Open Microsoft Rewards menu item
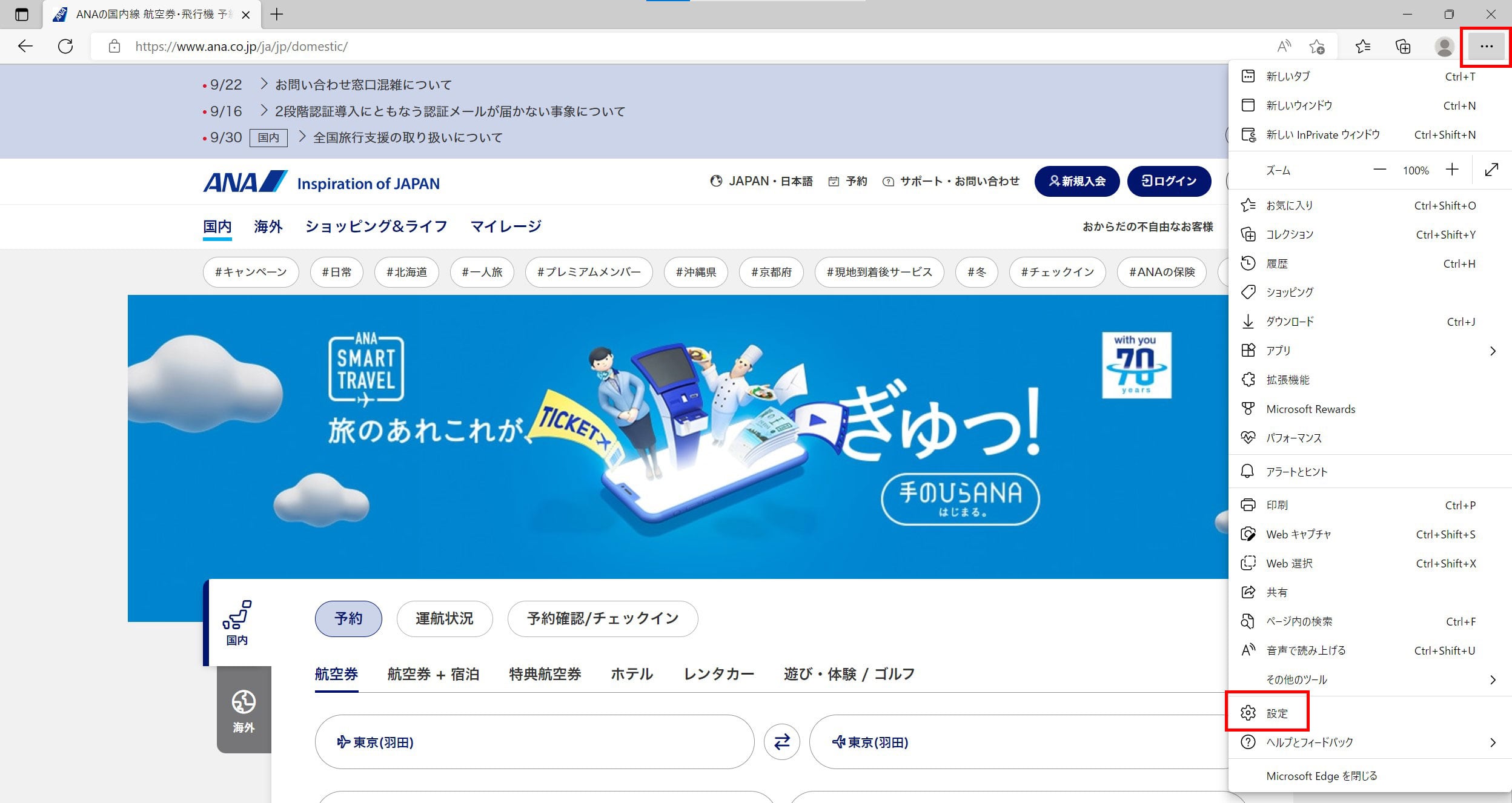Image resolution: width=1512 pixels, height=803 pixels. (1370, 409)
